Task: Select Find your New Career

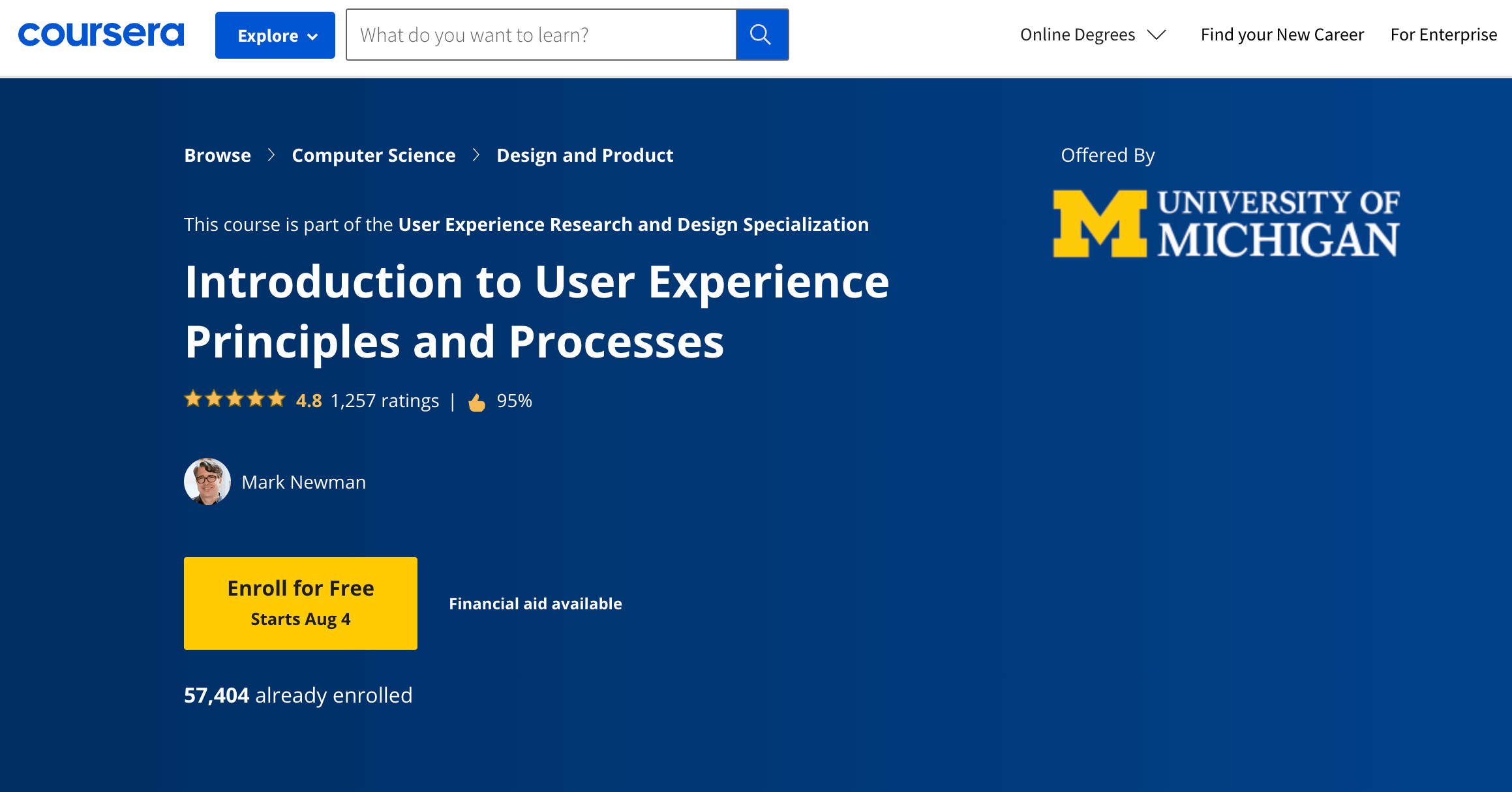Action: click(1282, 34)
